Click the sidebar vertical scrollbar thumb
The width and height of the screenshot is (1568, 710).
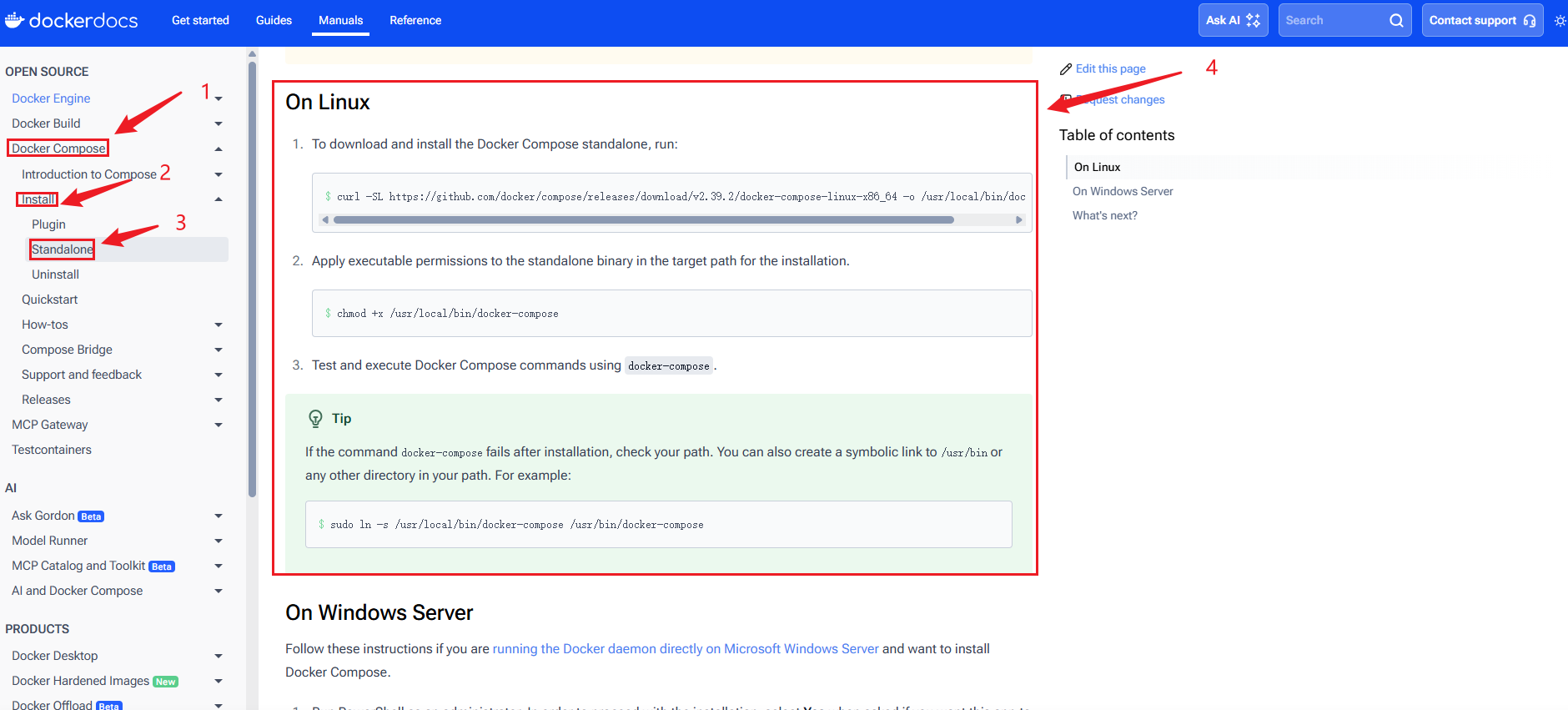click(252, 278)
